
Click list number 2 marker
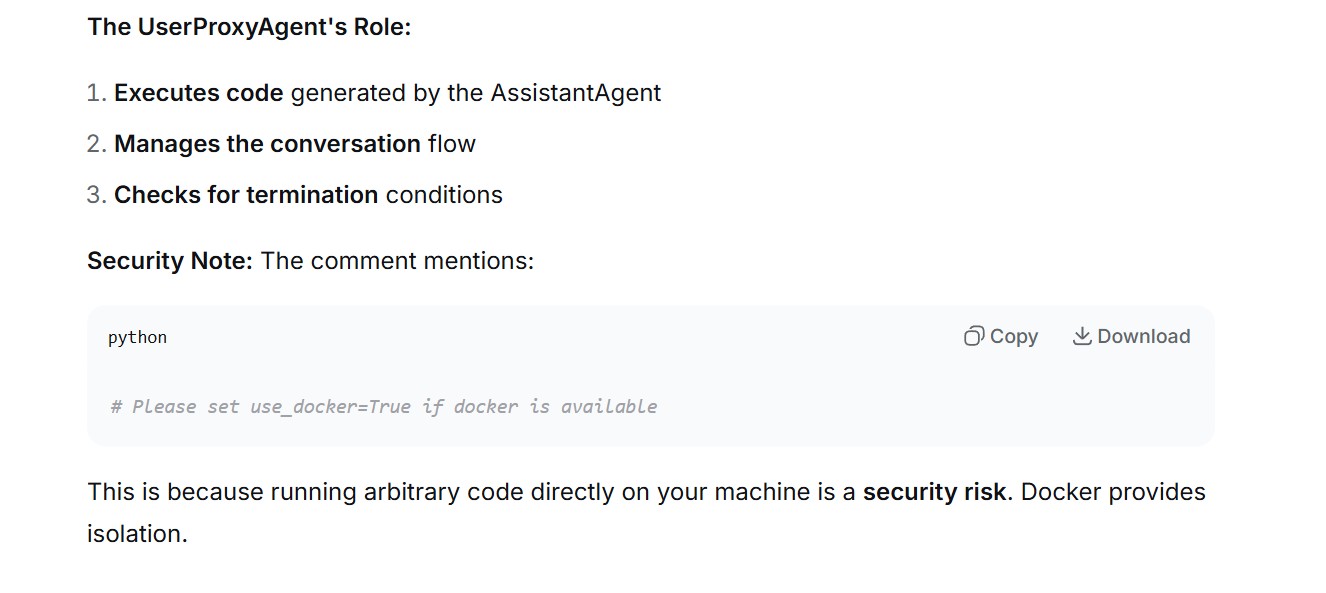(96, 144)
